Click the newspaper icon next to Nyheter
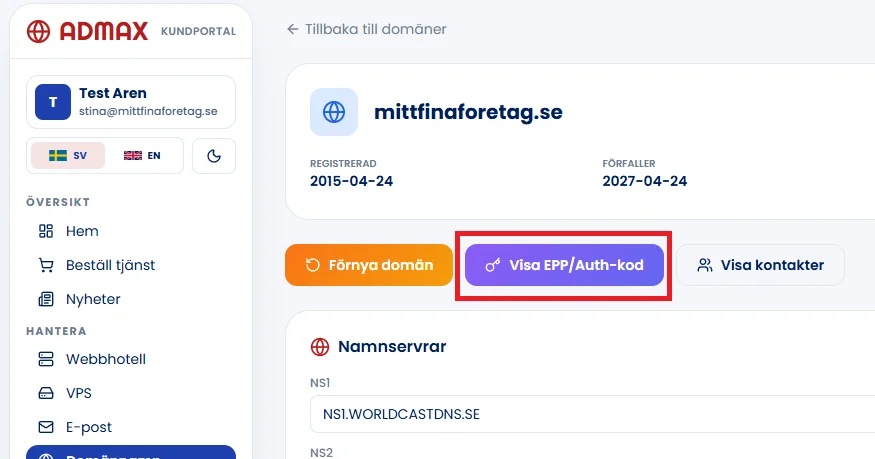Image resolution: width=875 pixels, height=459 pixels. (x=46, y=299)
